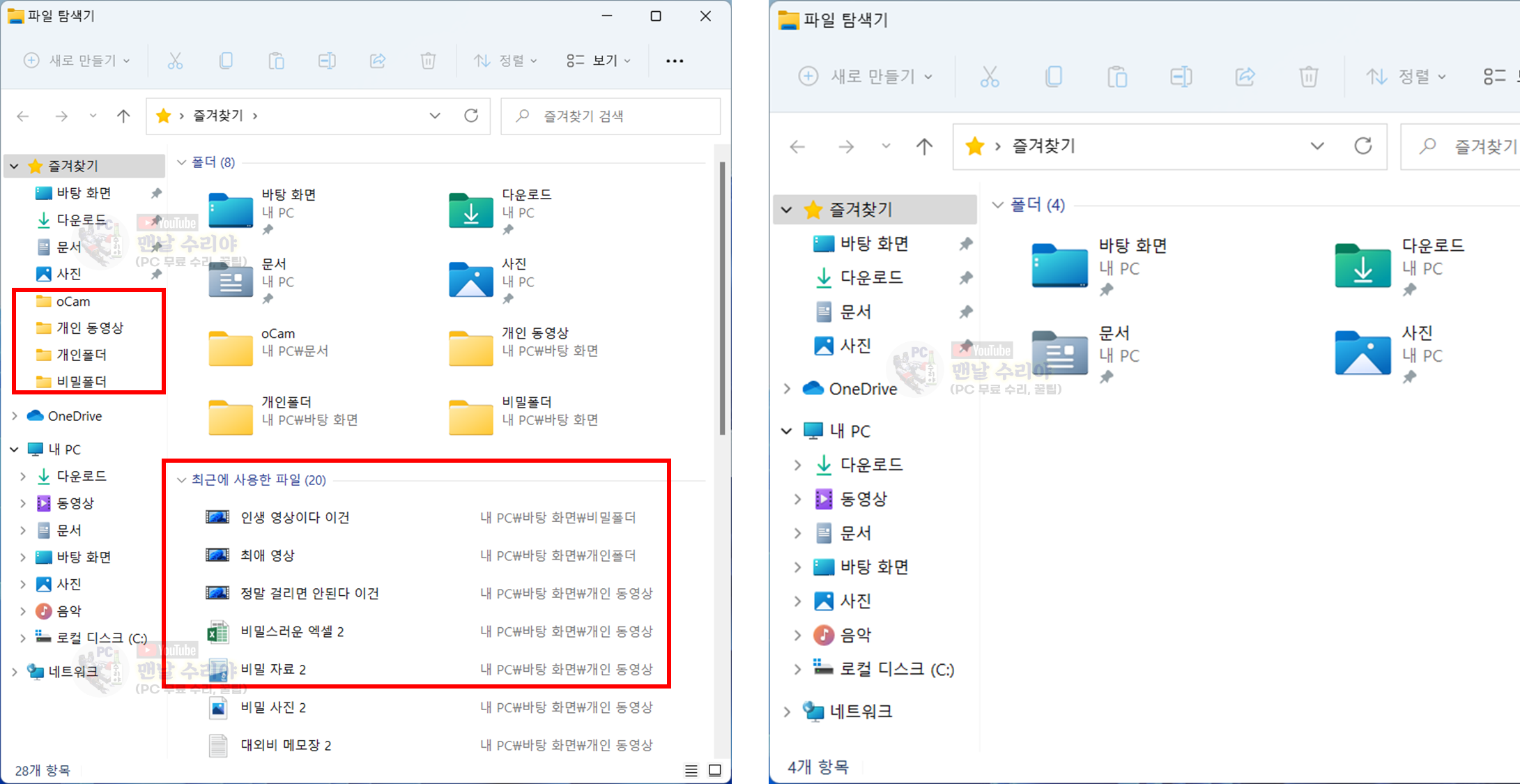1520x784 pixels.
Task: Click the vertical scrollbar in the left window
Action: coord(722,300)
